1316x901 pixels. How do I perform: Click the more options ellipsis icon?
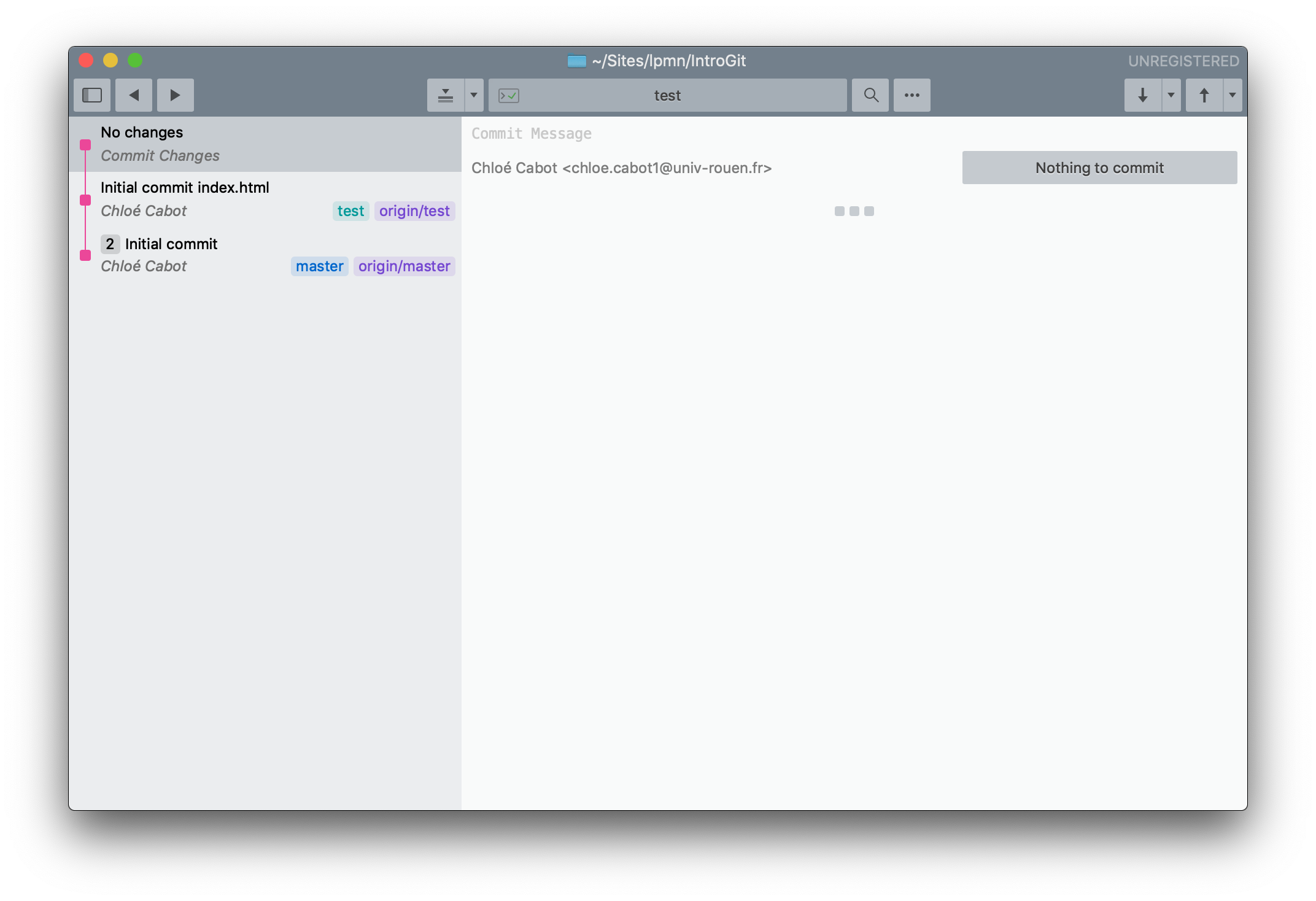pos(911,95)
